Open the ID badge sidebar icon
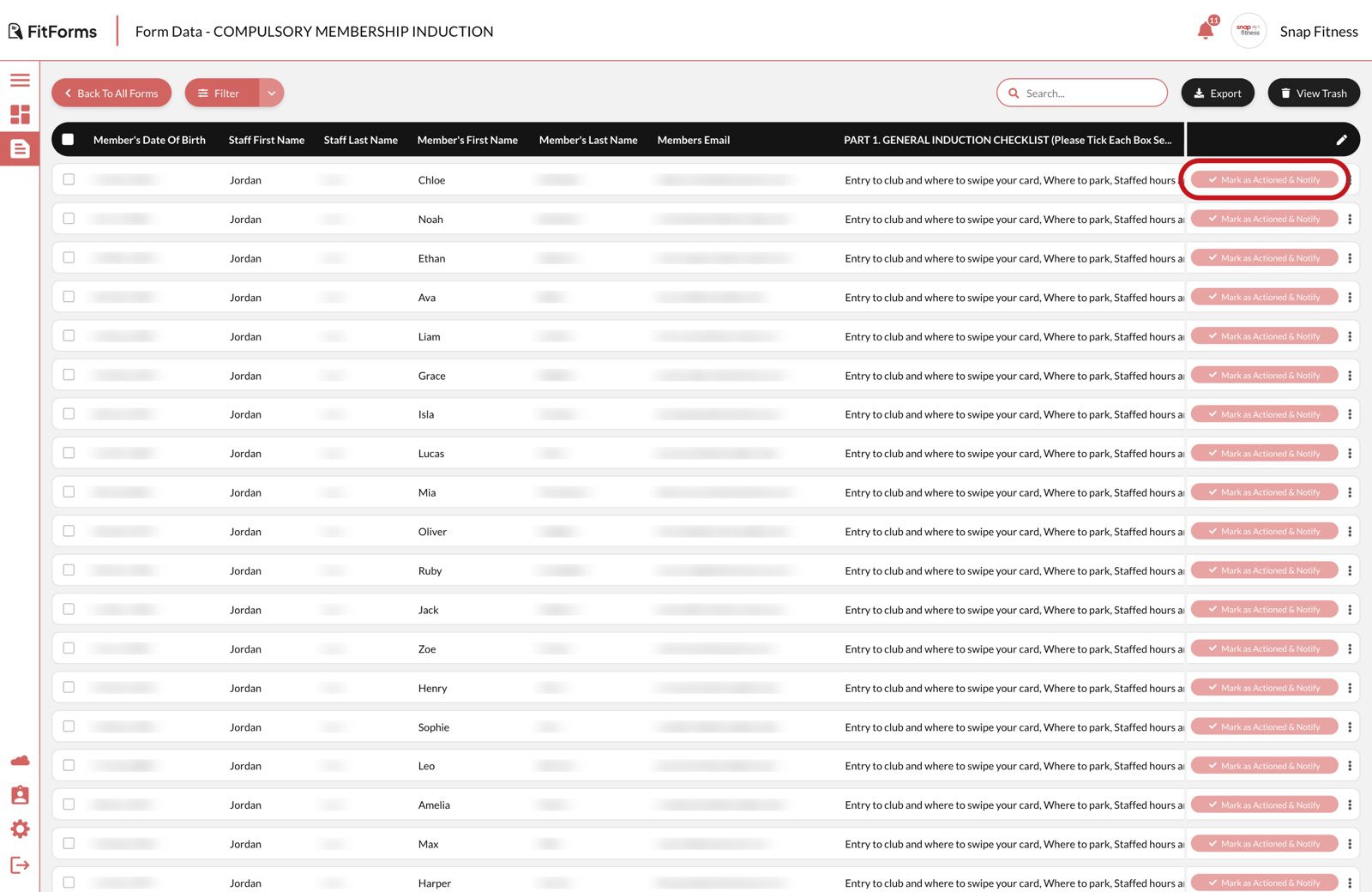 pos(20,795)
